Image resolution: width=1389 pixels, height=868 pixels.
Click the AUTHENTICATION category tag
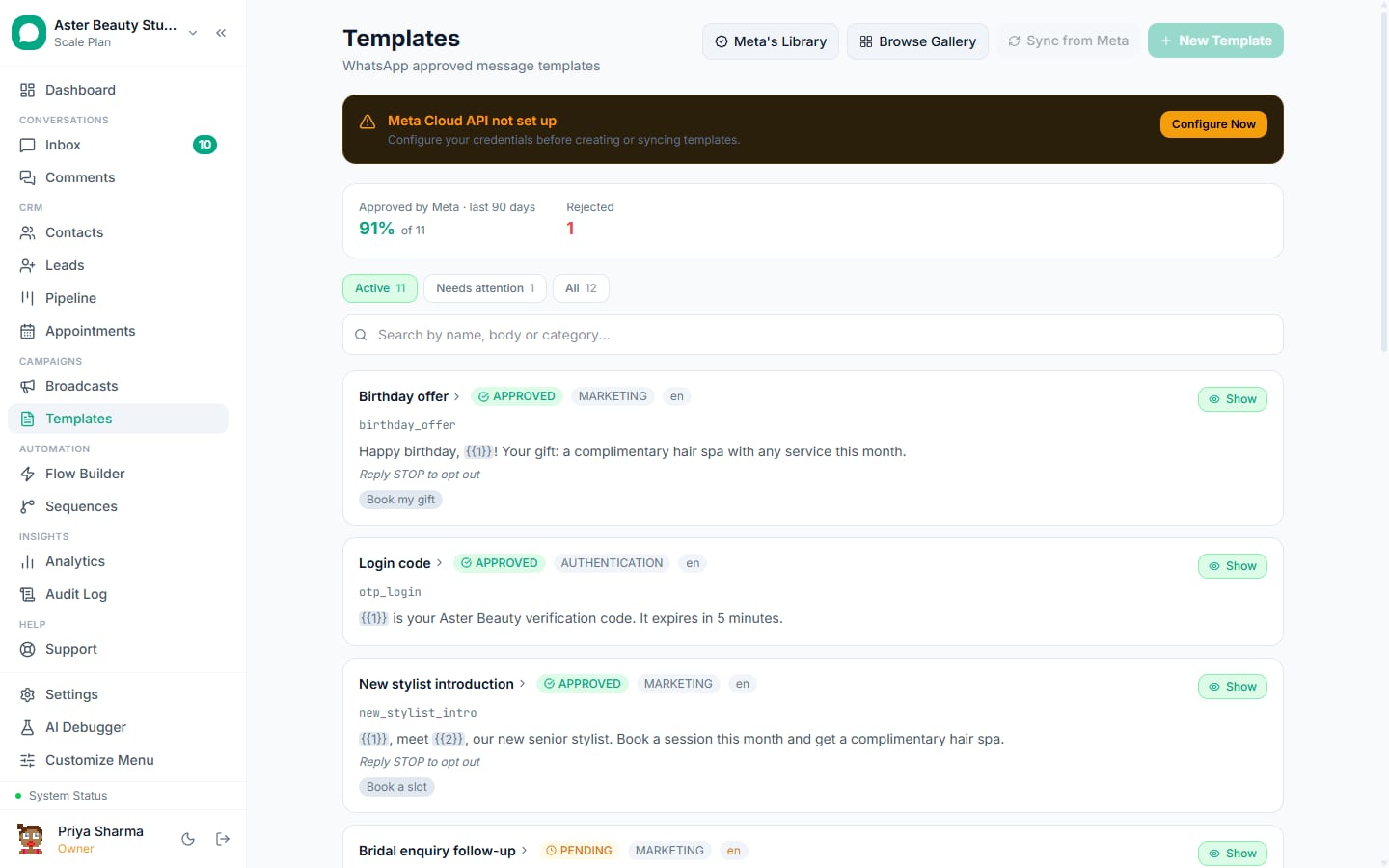[x=612, y=563]
